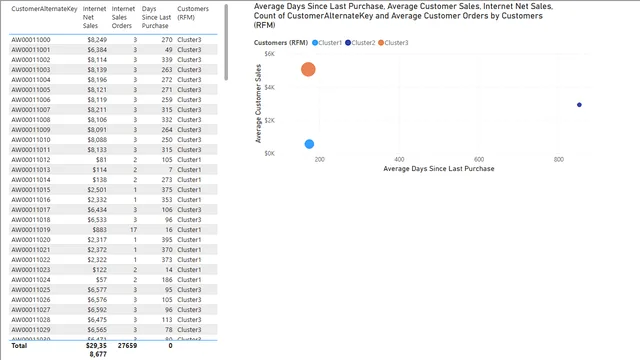The width and height of the screenshot is (640, 360).
Task: Click customer key AW00011029
Action: pyautogui.click(x=31, y=330)
